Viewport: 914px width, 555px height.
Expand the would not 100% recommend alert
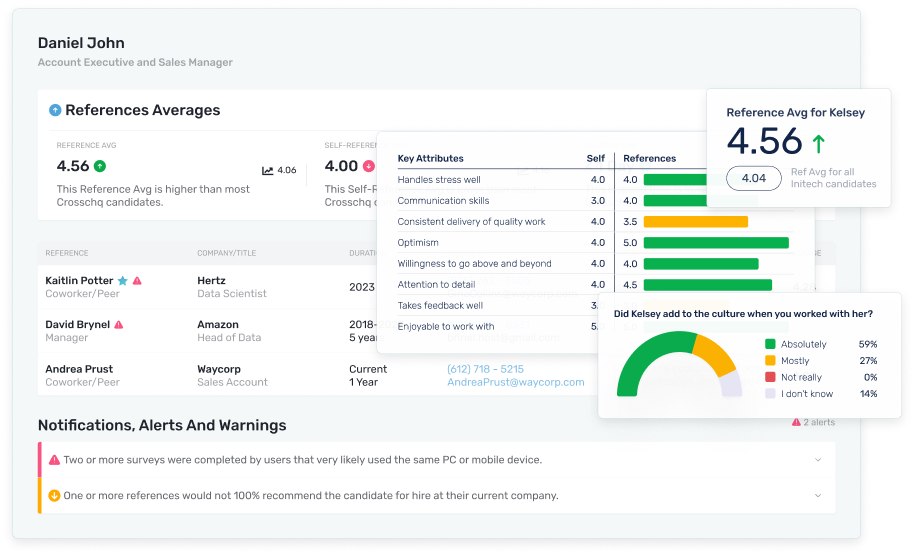point(818,495)
